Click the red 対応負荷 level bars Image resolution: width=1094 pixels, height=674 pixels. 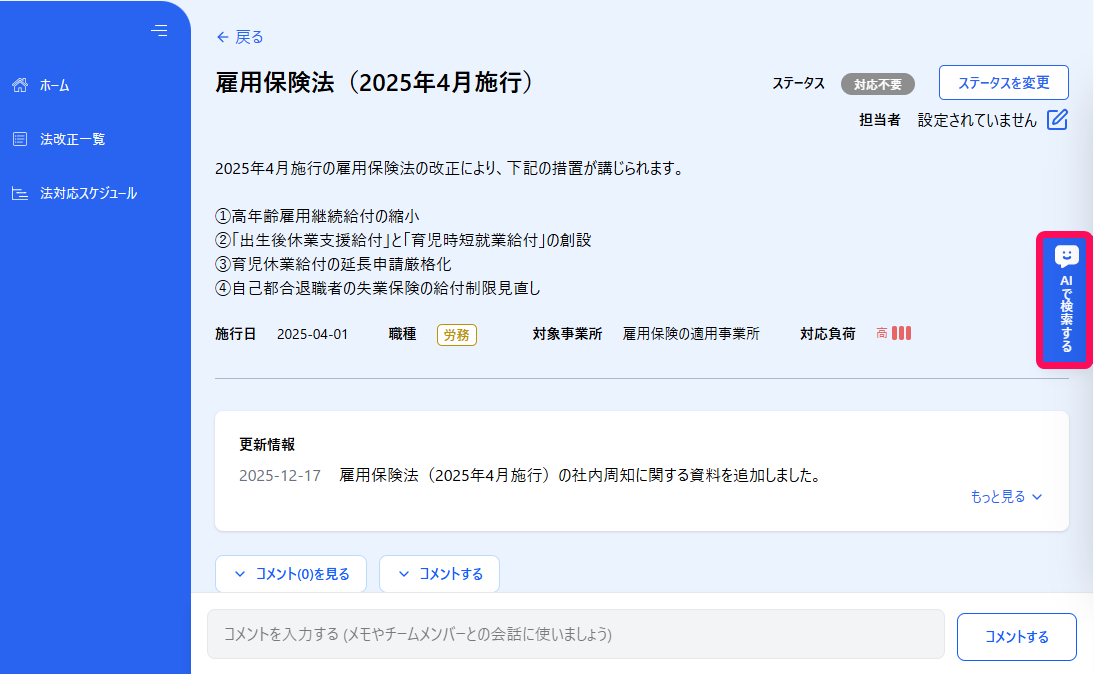(901, 334)
